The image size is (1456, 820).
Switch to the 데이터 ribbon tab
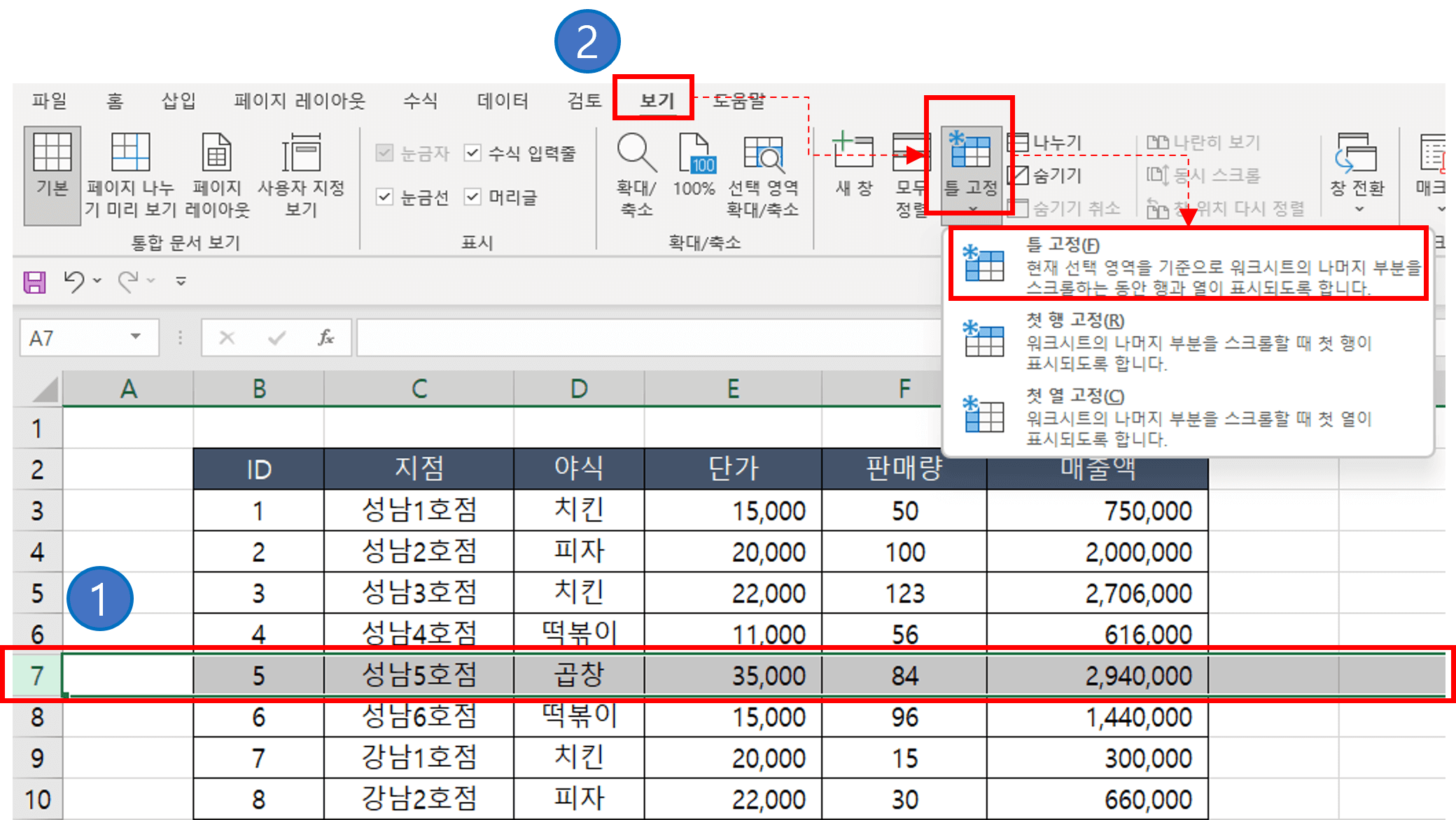(501, 100)
